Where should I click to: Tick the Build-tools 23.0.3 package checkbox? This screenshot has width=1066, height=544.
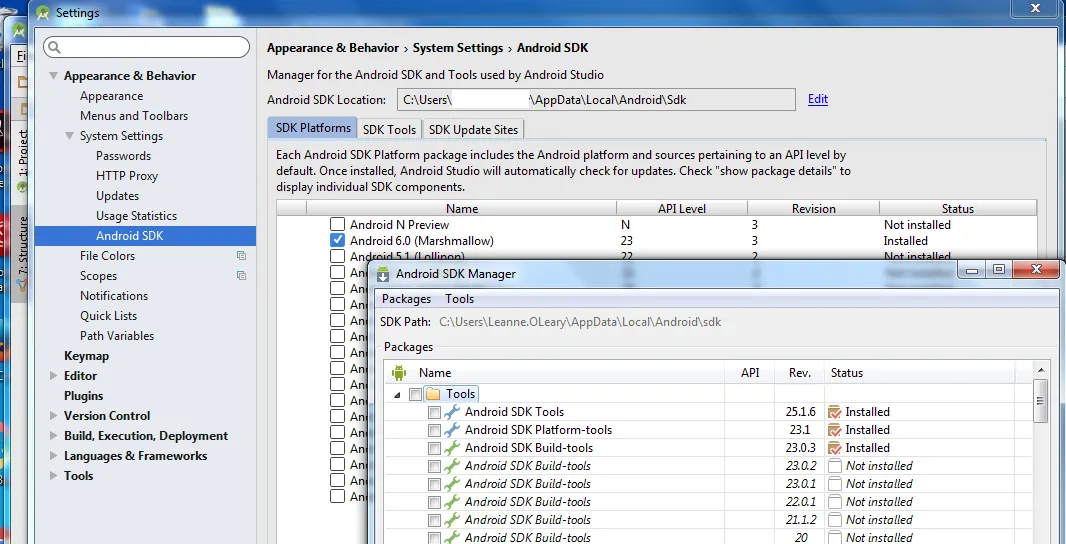click(434, 448)
